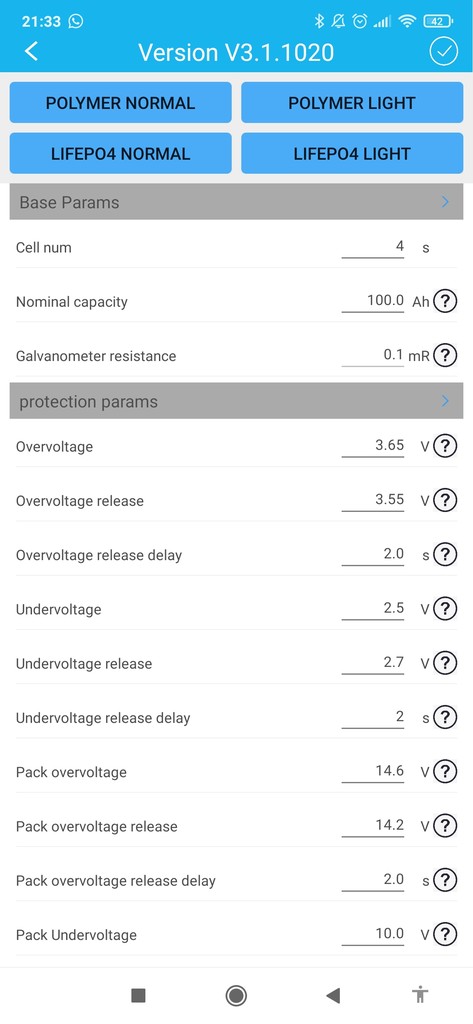This screenshot has height=1024, width=473.
Task: Show help for Overvoltage release delay
Action: (445, 555)
